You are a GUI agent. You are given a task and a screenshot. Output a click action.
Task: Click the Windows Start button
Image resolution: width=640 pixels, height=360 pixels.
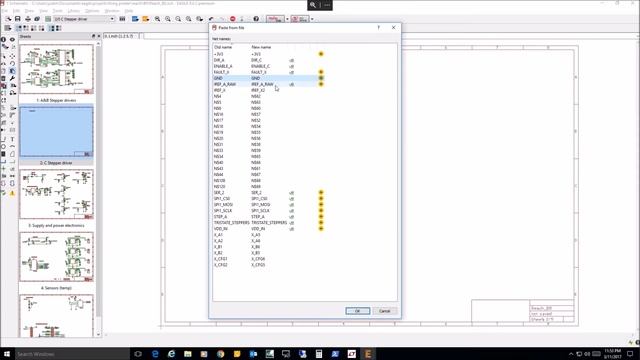7,354
